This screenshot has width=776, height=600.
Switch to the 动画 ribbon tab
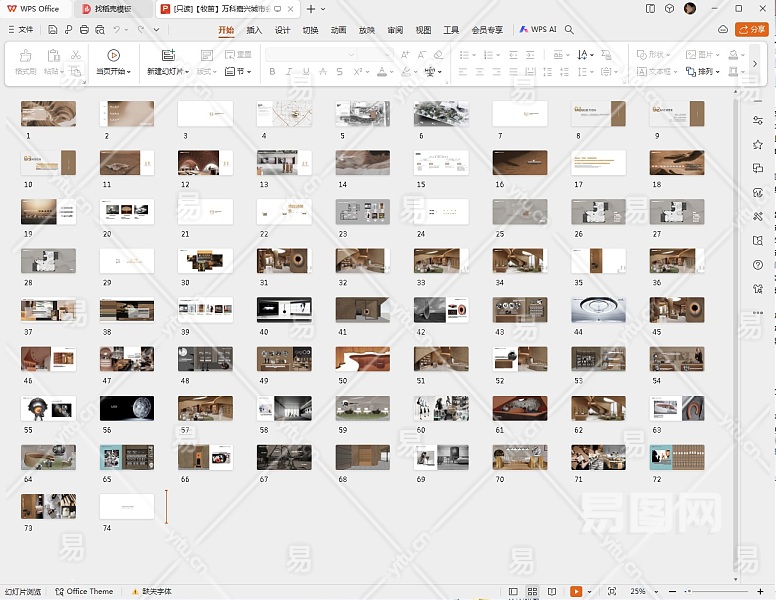(x=339, y=30)
